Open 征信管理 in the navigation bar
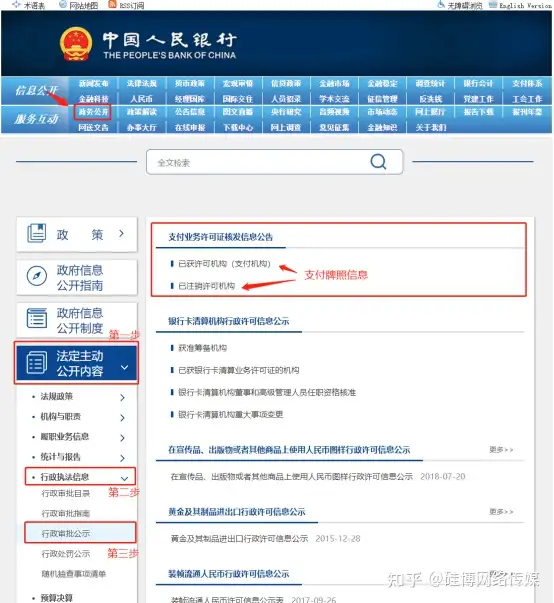 point(382,99)
